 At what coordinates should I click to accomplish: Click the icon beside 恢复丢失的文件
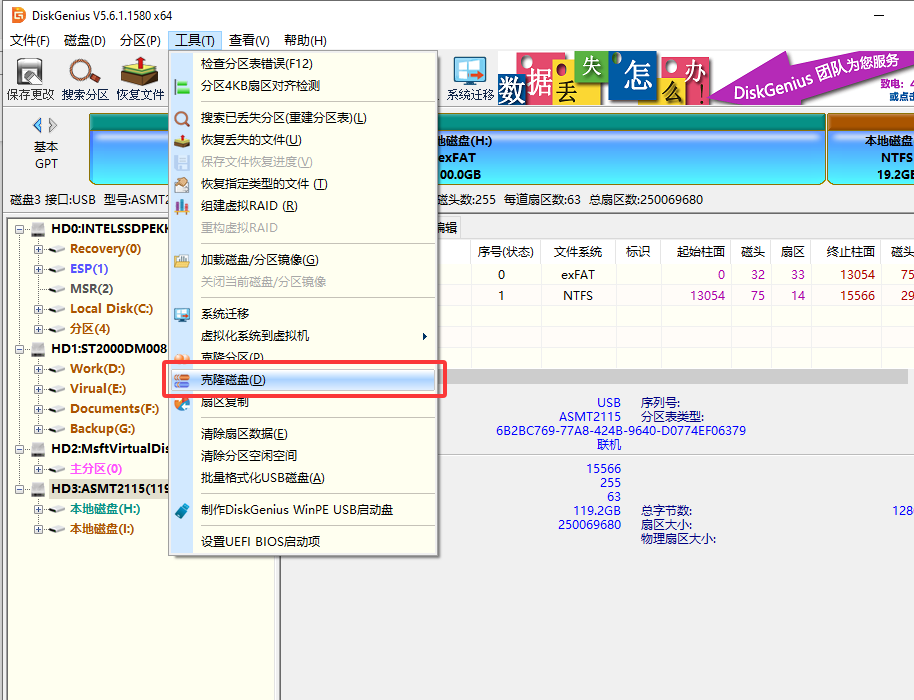pos(182,140)
